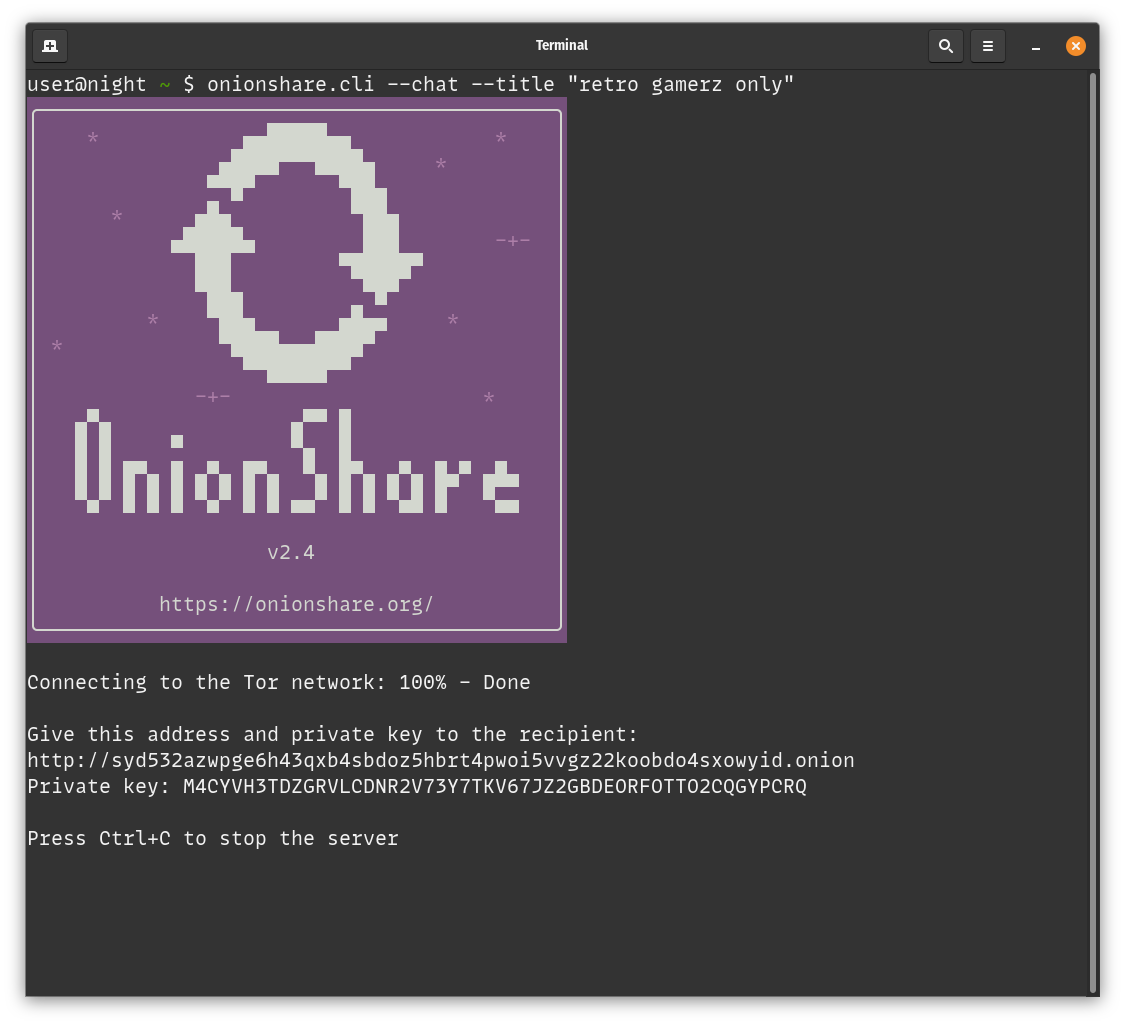
Task: Click the private key string
Action: tap(494, 787)
